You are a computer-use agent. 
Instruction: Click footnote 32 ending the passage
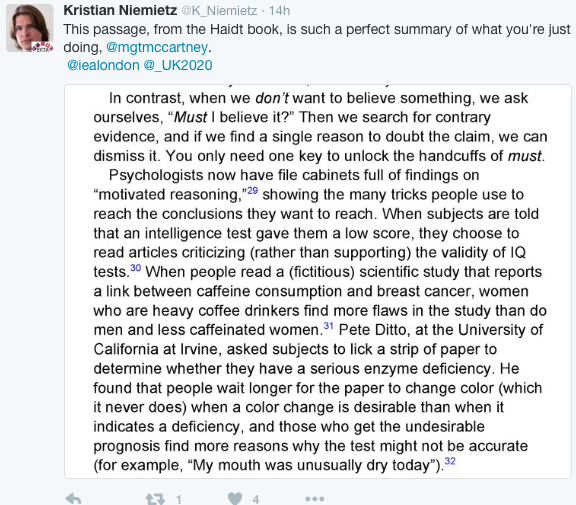(x=450, y=461)
